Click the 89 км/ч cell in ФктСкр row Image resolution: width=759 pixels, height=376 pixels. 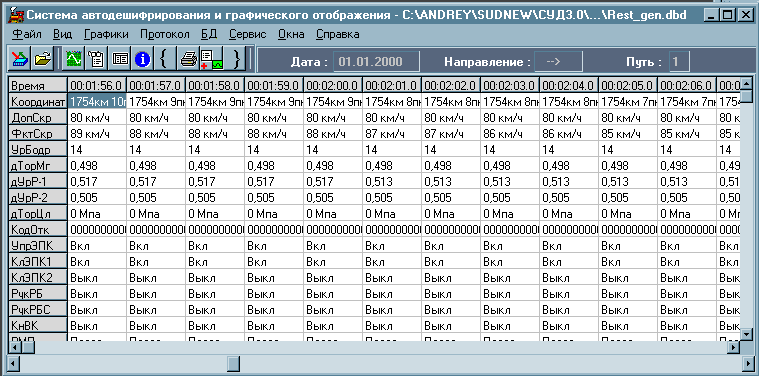click(x=97, y=133)
